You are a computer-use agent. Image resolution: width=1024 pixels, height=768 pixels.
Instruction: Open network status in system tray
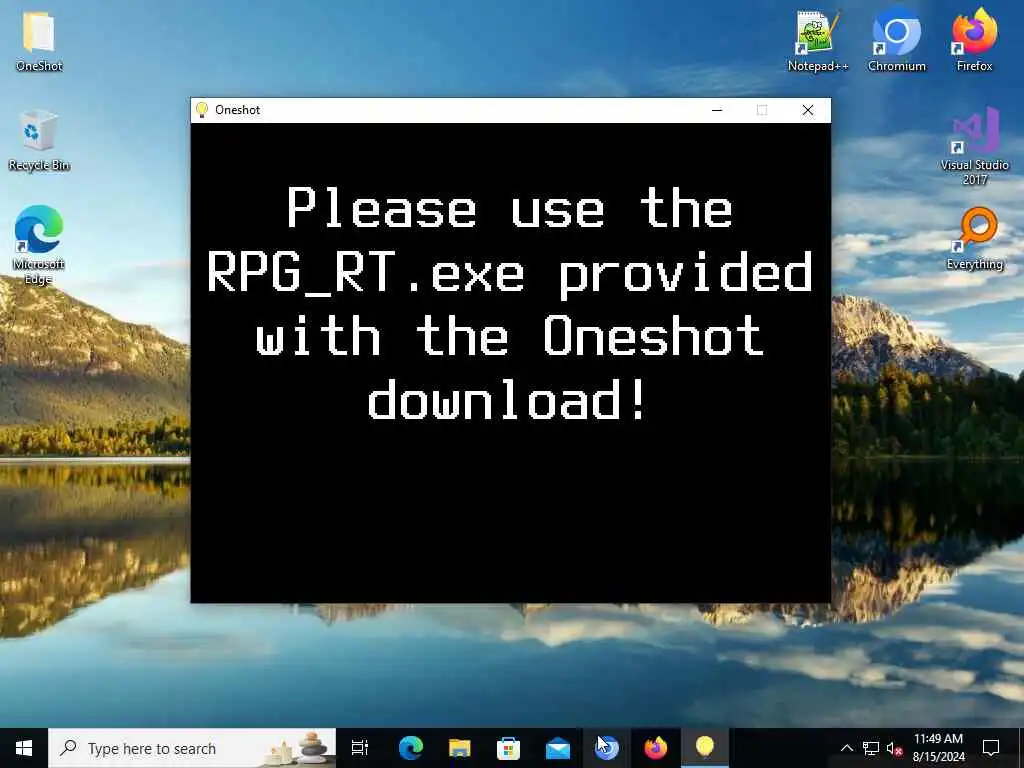(x=871, y=748)
